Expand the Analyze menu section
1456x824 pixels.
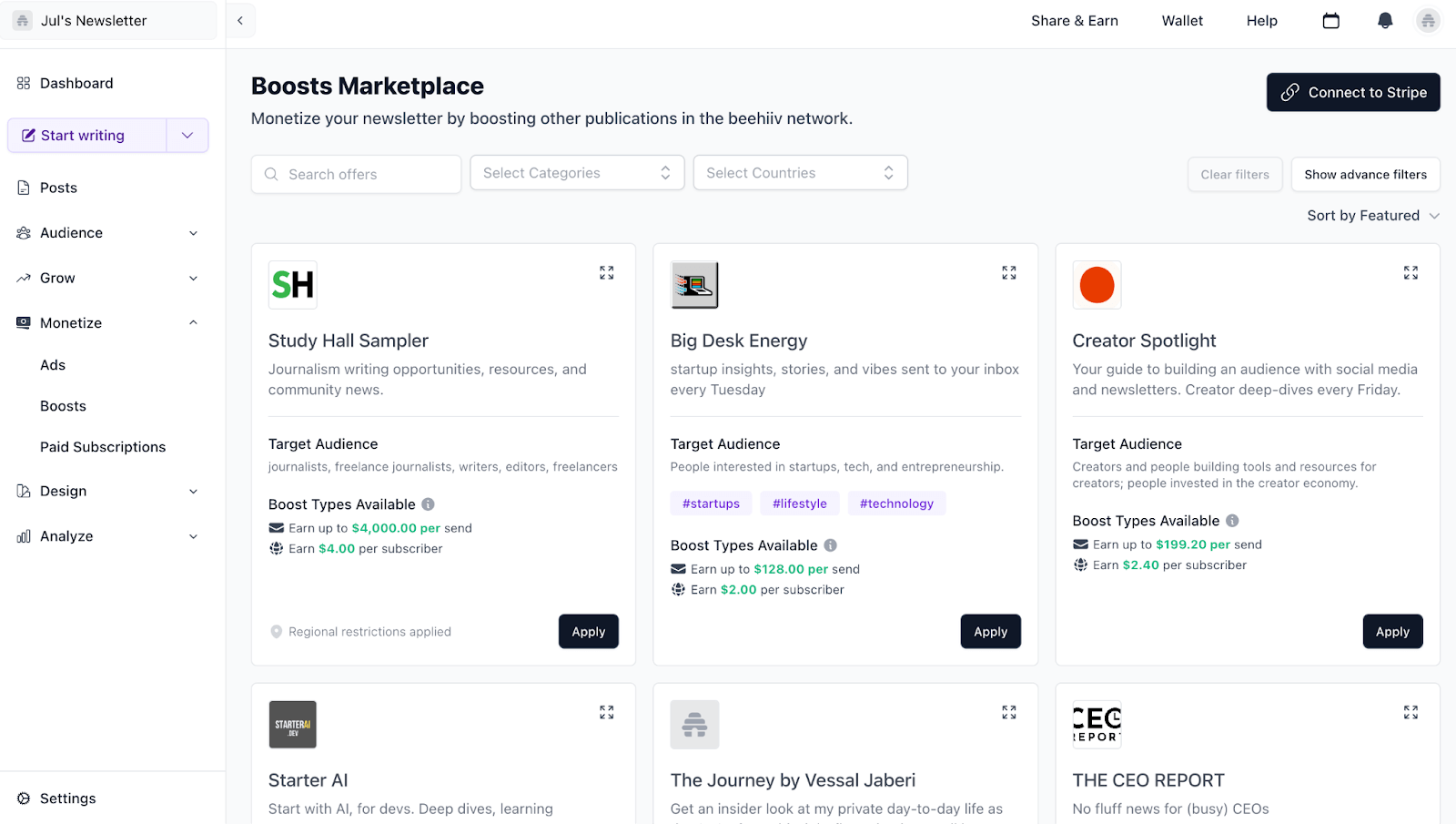193,537
